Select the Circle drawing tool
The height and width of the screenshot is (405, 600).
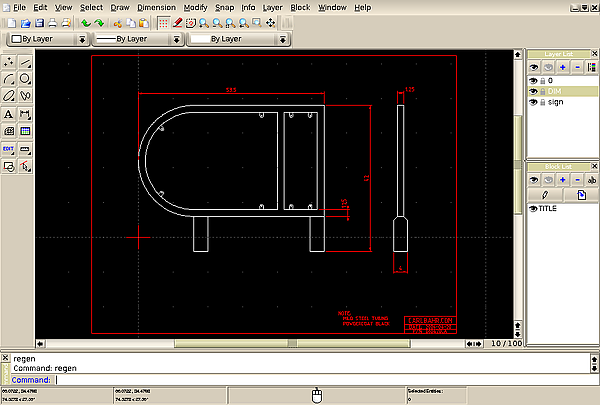[25, 78]
